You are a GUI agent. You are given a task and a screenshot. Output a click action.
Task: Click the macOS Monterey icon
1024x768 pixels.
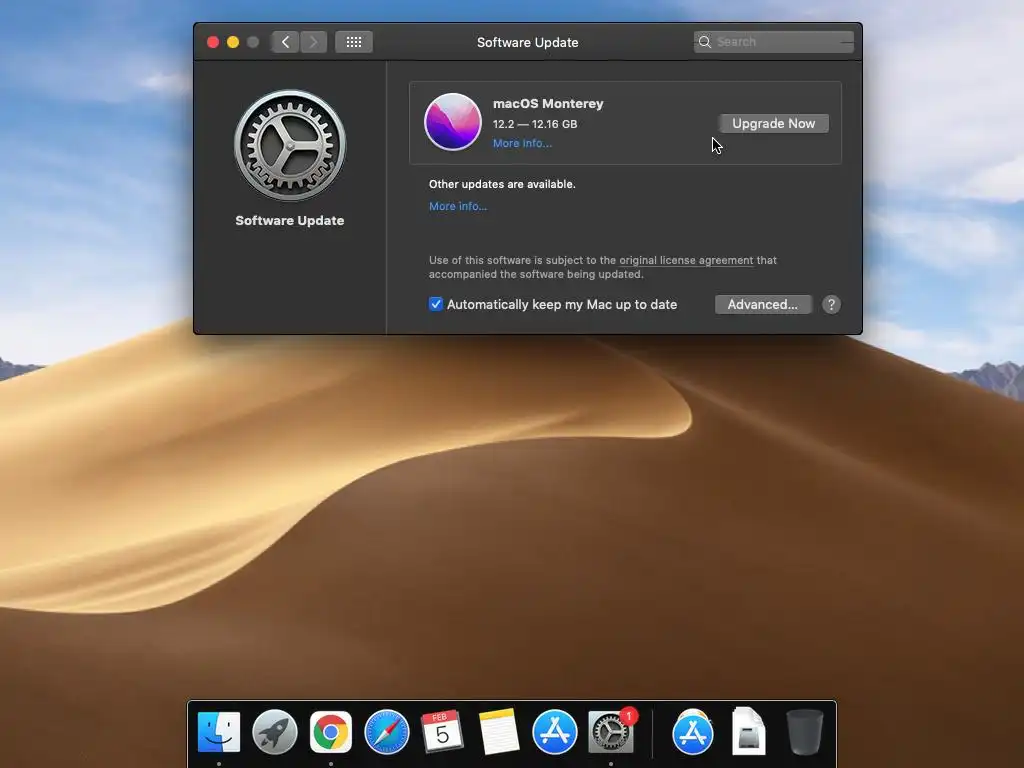[x=453, y=122]
